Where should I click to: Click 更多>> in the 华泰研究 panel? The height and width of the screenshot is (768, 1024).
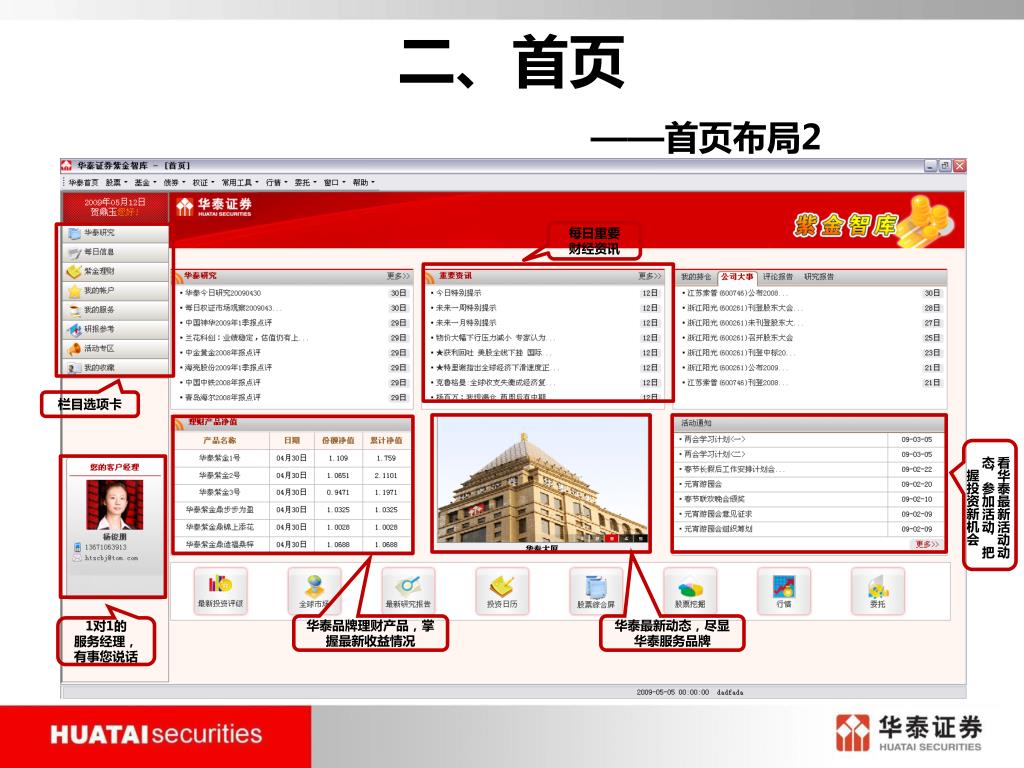(x=398, y=276)
